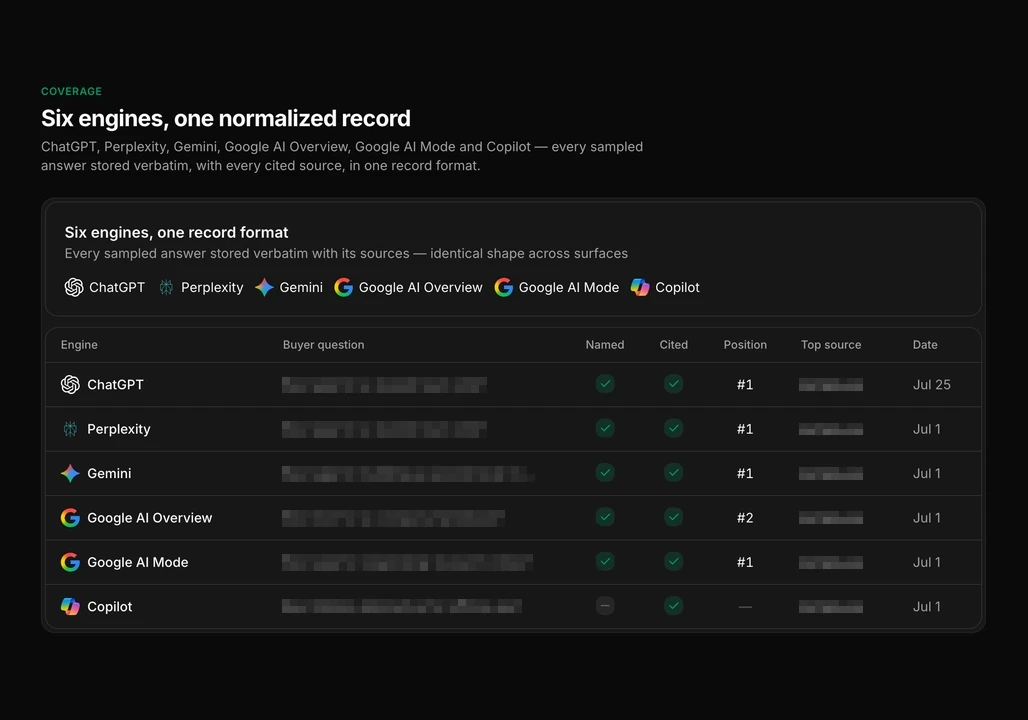Click the Perplexity icon in the table row
This screenshot has width=1028, height=720.
click(70, 429)
